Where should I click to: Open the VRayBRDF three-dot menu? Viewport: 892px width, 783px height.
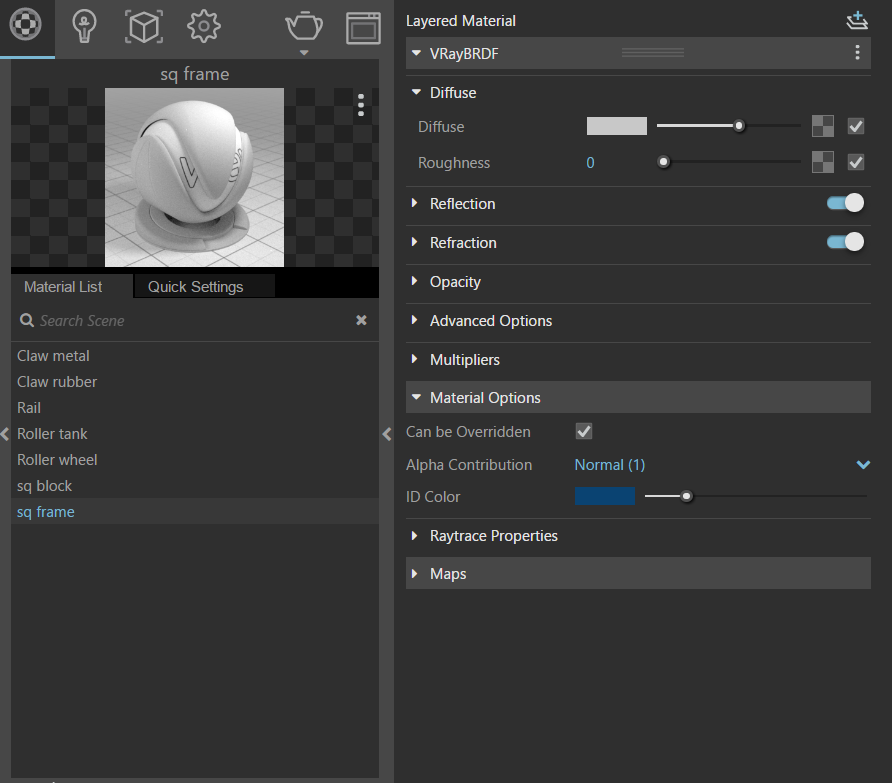pyautogui.click(x=856, y=54)
